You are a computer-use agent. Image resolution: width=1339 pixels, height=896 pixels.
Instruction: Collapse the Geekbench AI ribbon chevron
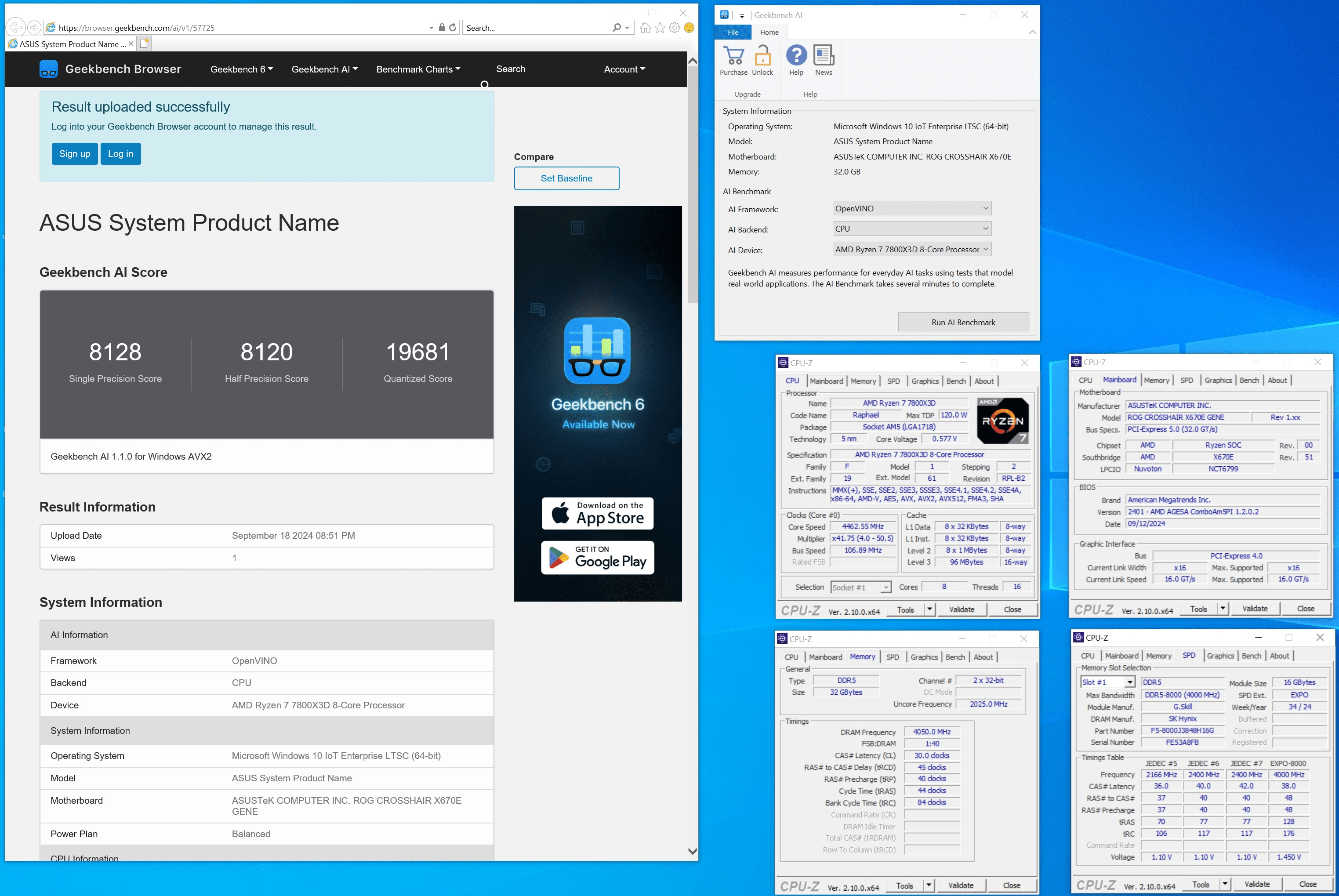[1032, 32]
